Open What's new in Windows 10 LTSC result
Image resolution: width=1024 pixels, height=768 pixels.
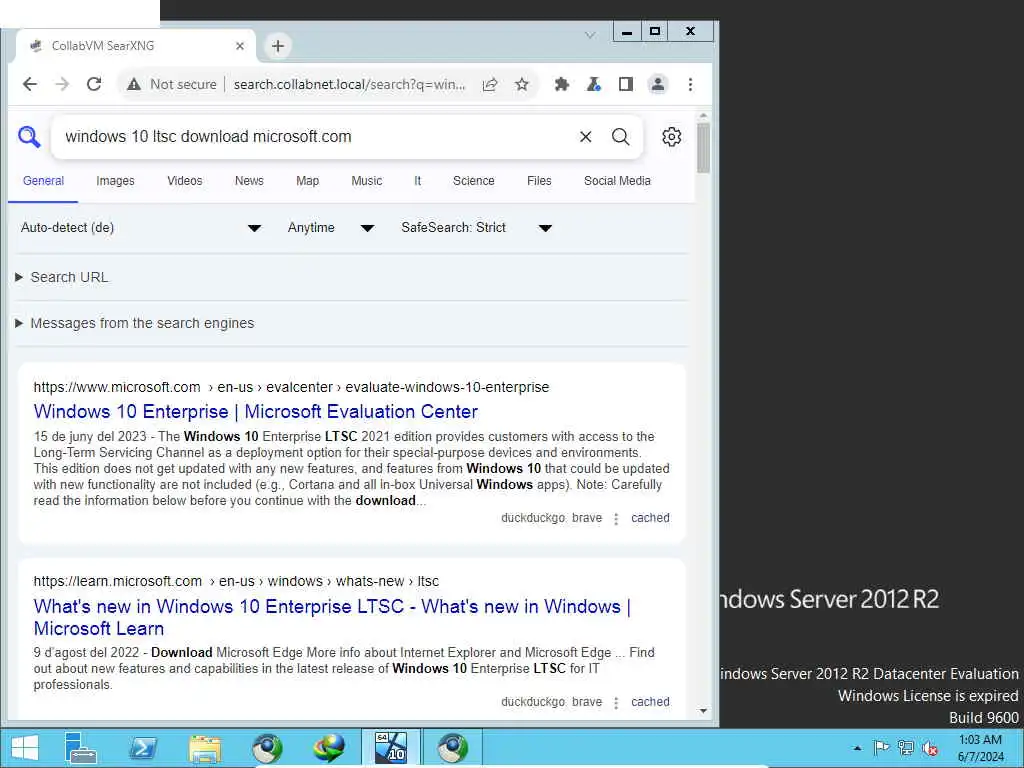pyautogui.click(x=332, y=617)
